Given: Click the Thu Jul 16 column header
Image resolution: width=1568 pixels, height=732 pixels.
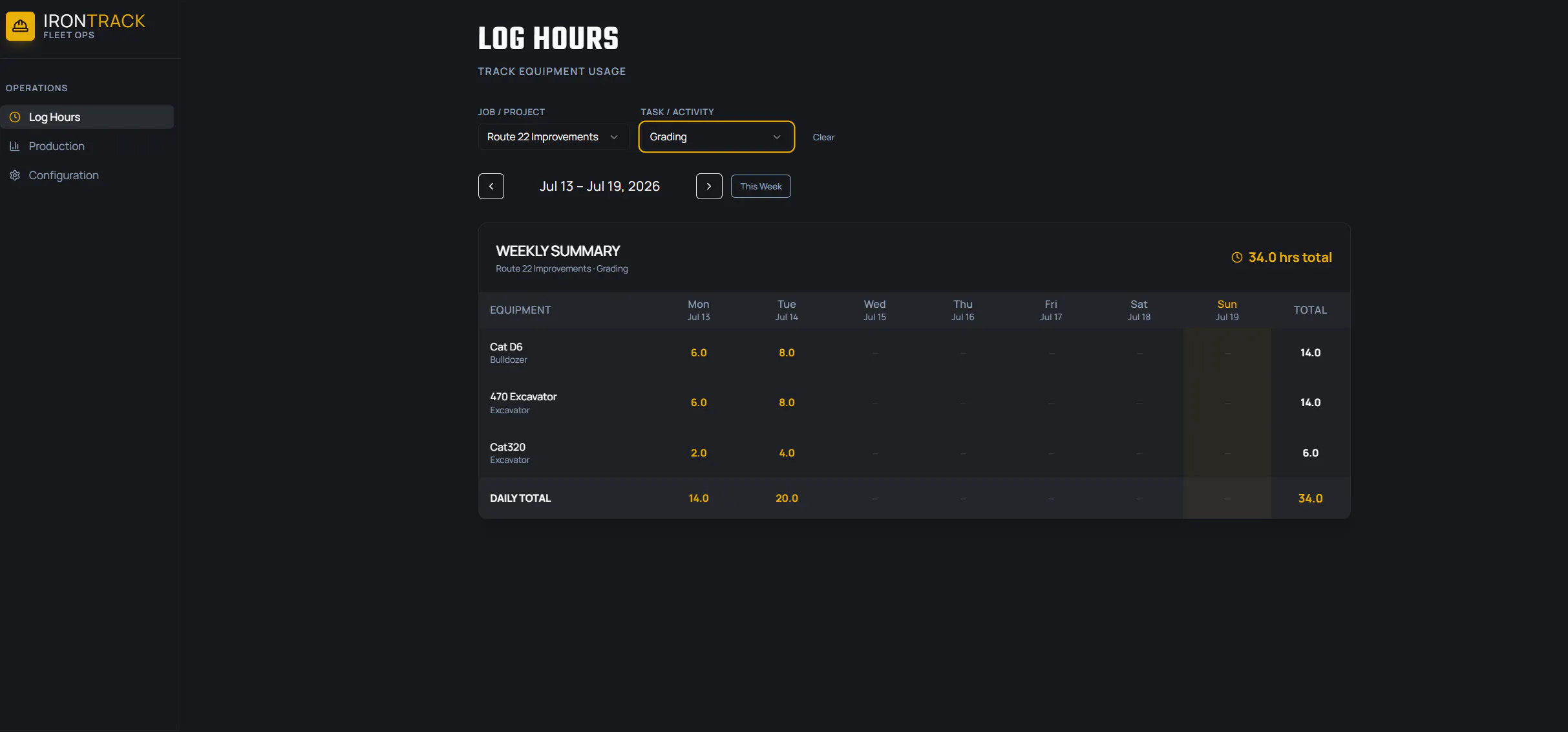Looking at the screenshot, I should [x=962, y=310].
